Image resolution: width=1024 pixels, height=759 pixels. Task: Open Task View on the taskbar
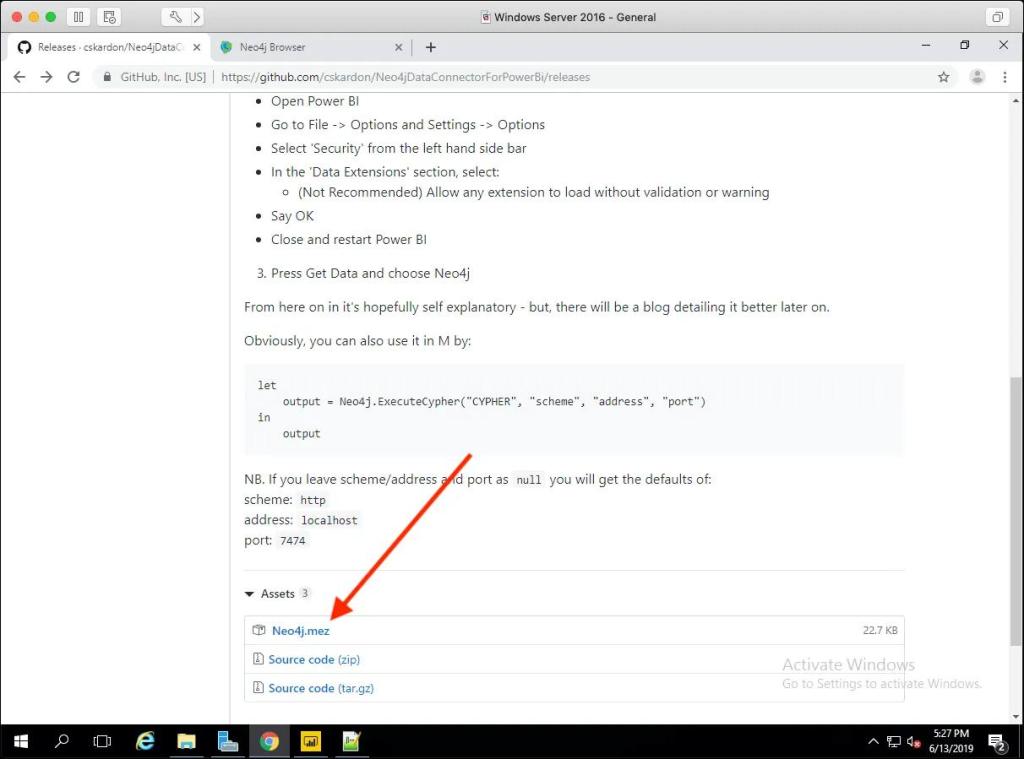(x=103, y=741)
